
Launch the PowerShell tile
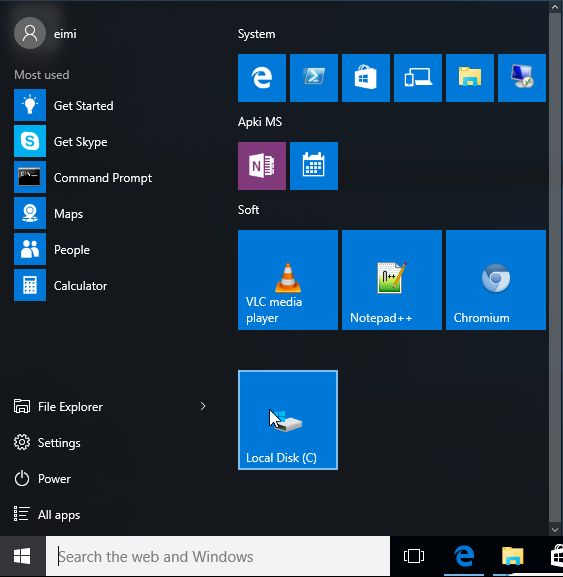314,78
